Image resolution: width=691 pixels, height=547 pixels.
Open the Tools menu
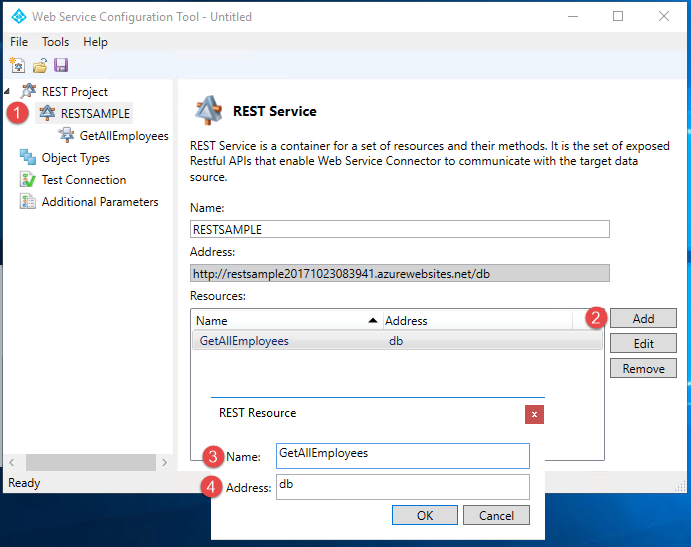click(56, 41)
